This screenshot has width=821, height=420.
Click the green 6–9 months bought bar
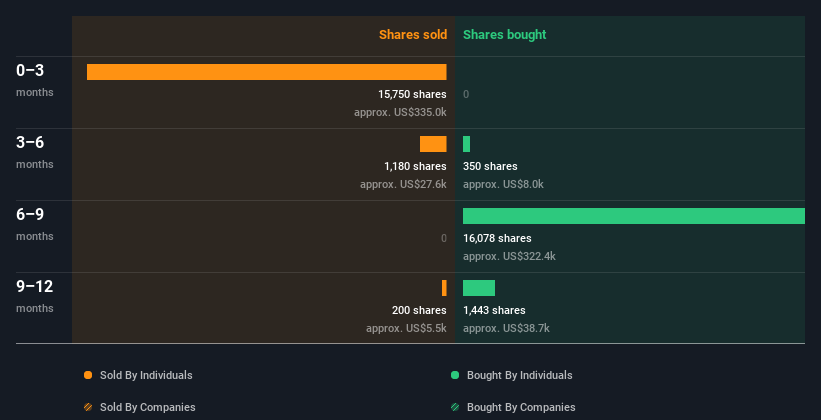[634, 216]
